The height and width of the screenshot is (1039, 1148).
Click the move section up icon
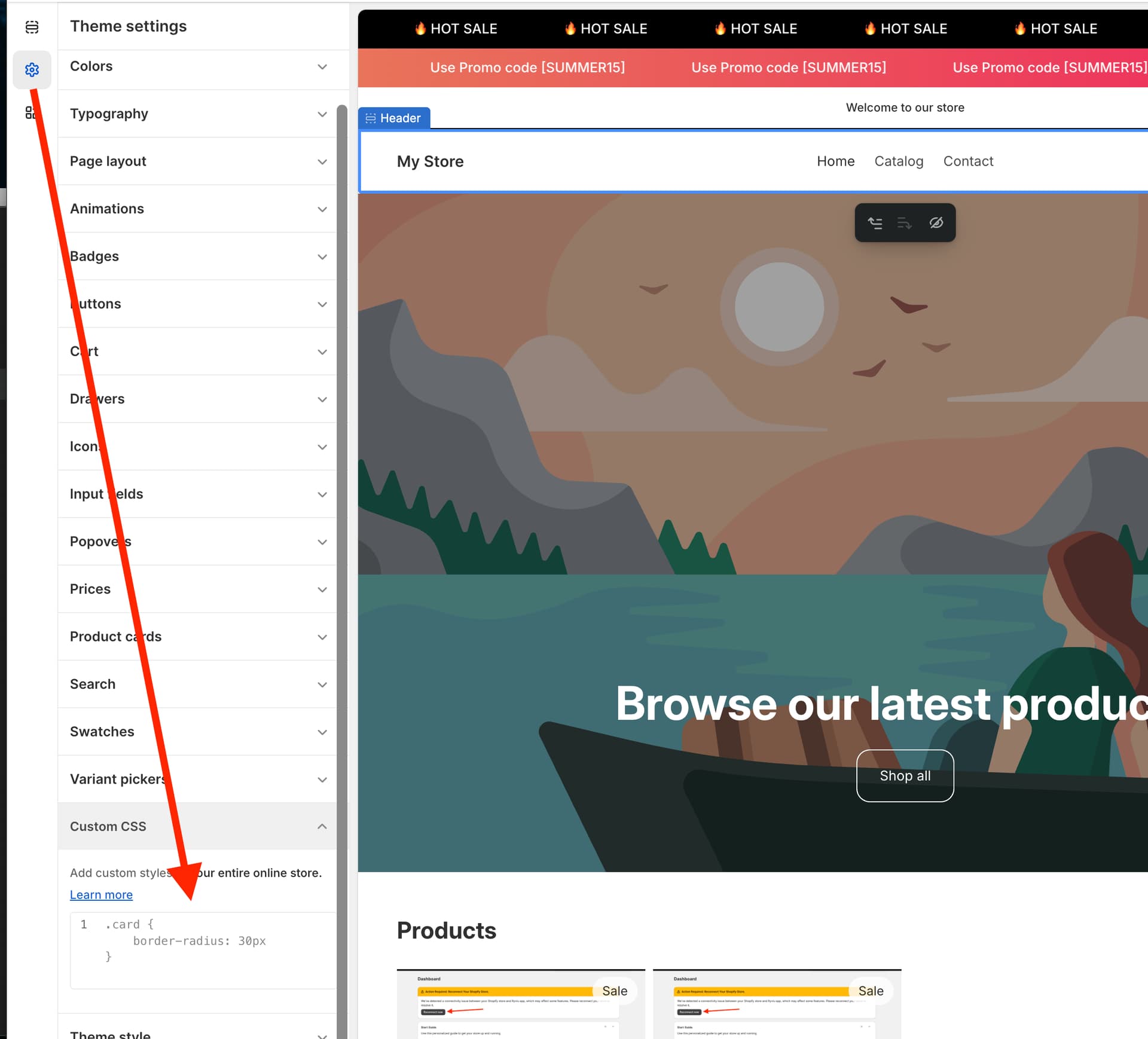tap(875, 223)
